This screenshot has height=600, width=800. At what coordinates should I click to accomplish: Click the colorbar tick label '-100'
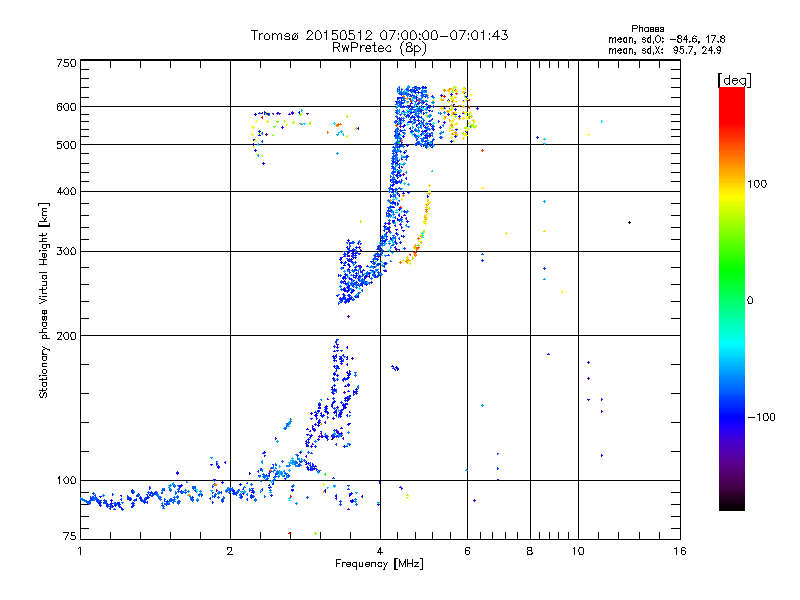coord(761,417)
